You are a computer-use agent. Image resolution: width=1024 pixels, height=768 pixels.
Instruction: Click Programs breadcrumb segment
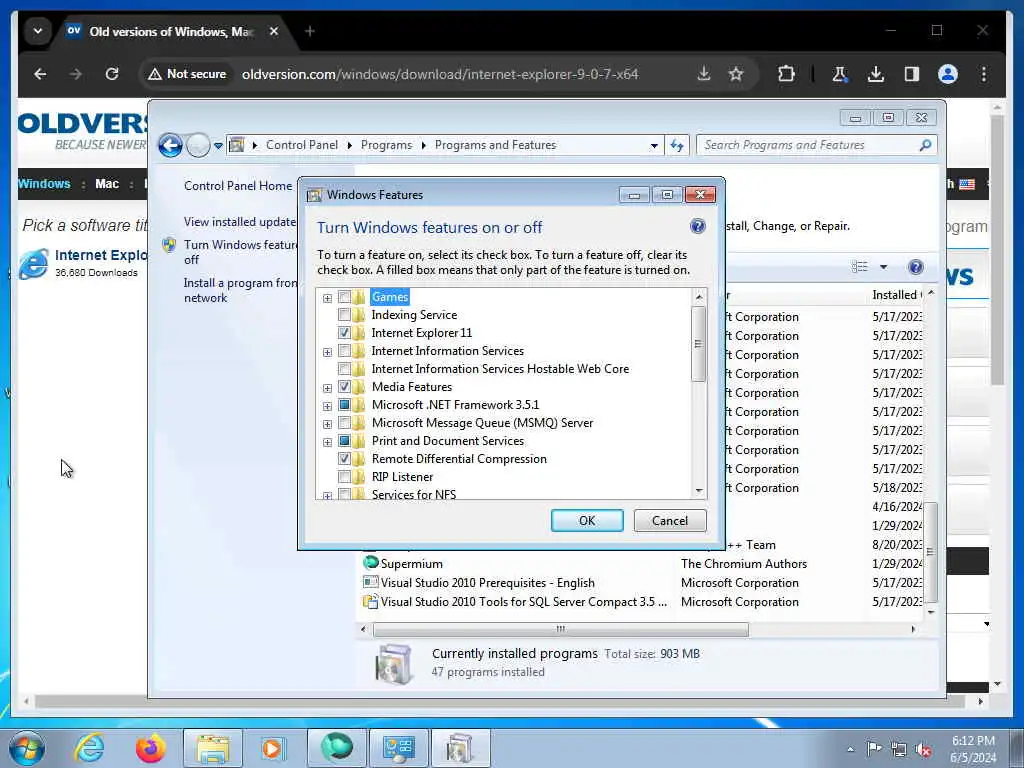[x=386, y=145]
